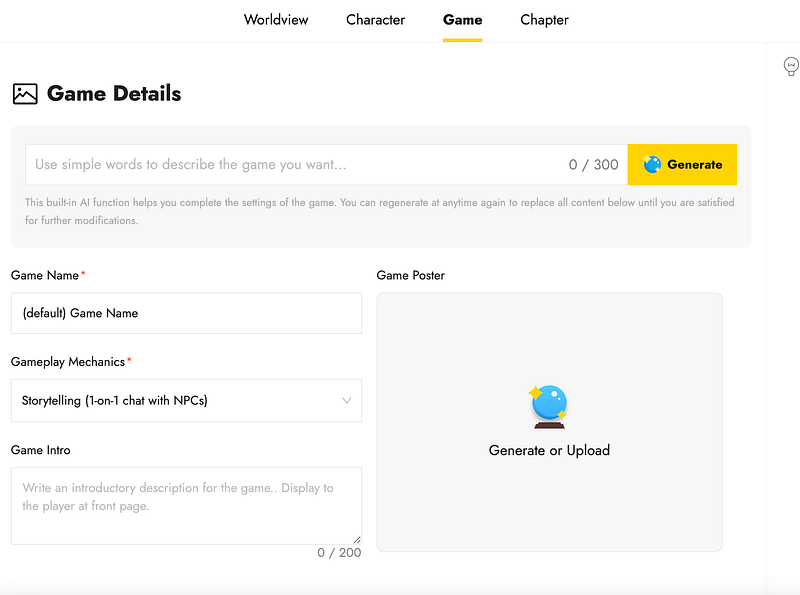This screenshot has width=800, height=595.
Task: Click the yellow Generate button
Action: [682, 164]
